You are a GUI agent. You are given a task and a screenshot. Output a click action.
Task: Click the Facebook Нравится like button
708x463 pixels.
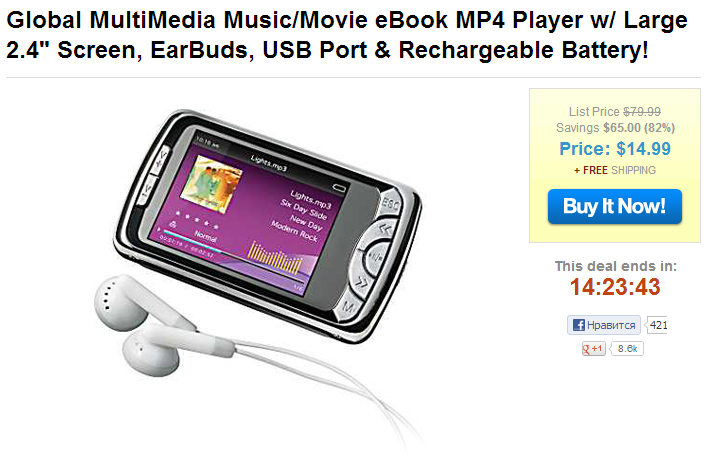[604, 325]
